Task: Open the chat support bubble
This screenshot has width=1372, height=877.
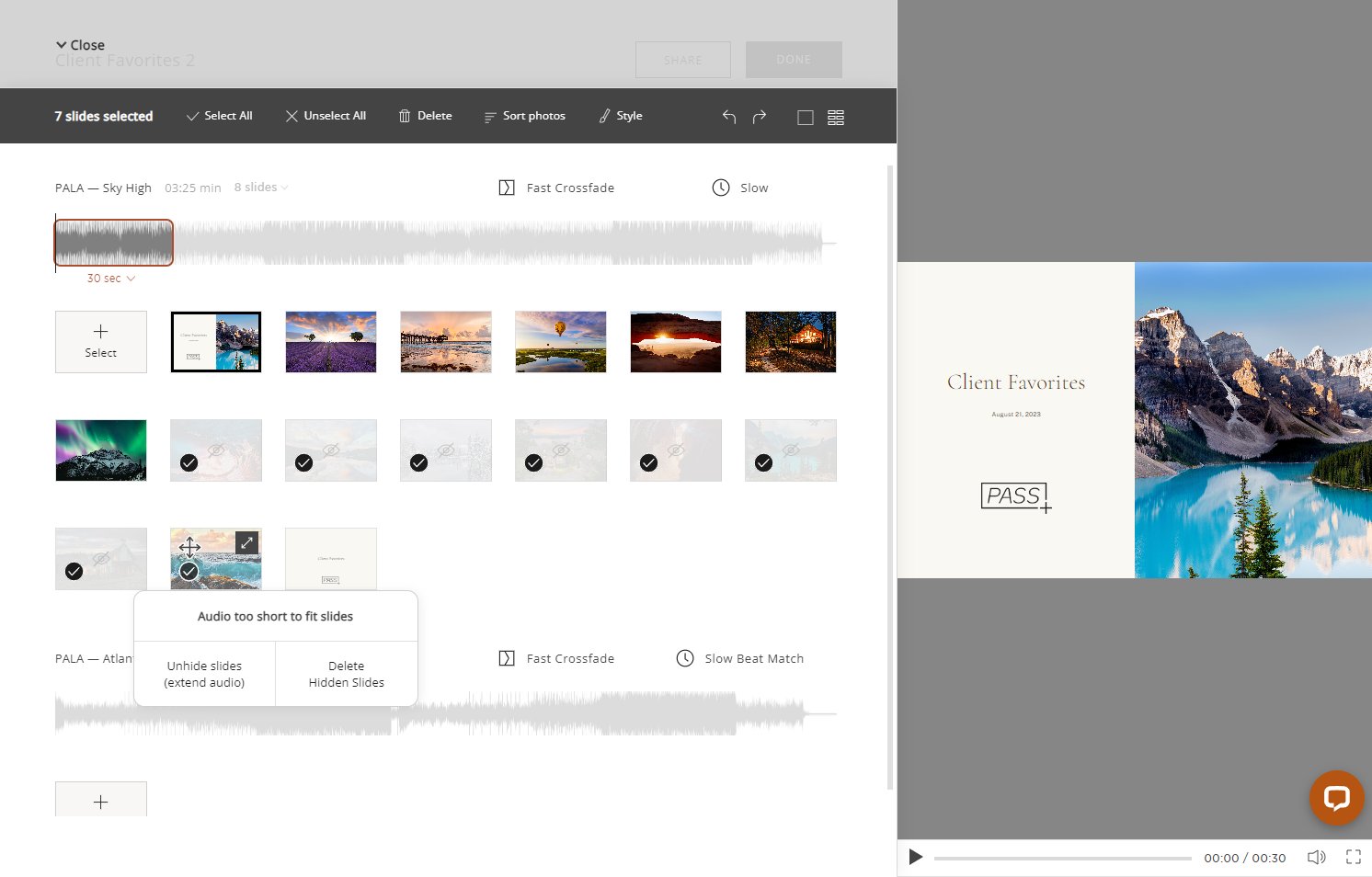Action: [1336, 797]
